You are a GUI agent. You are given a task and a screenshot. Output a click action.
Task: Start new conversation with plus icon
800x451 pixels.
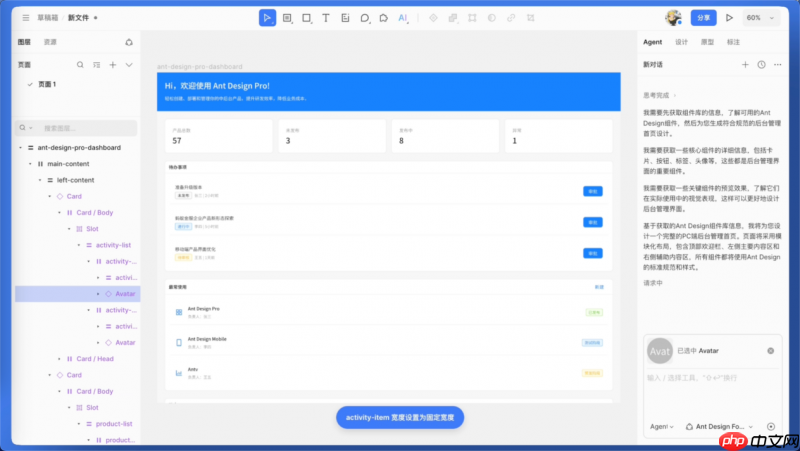745,65
